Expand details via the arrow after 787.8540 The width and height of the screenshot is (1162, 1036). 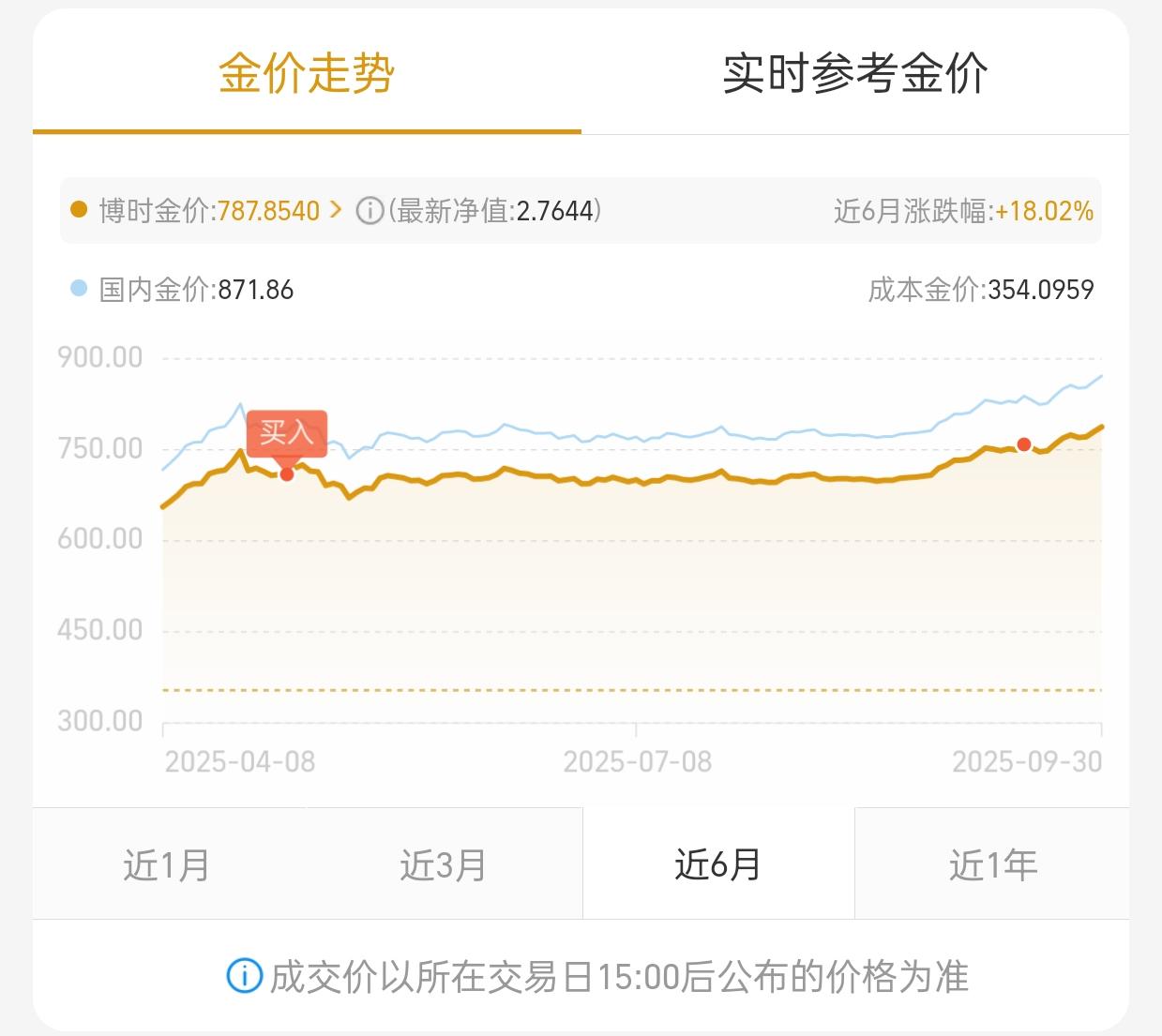[x=335, y=210]
